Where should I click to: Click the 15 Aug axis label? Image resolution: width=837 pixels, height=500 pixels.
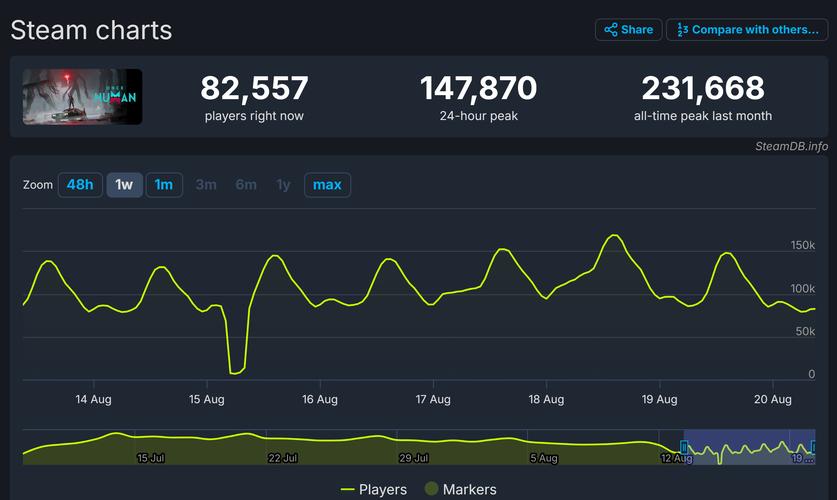(207, 399)
